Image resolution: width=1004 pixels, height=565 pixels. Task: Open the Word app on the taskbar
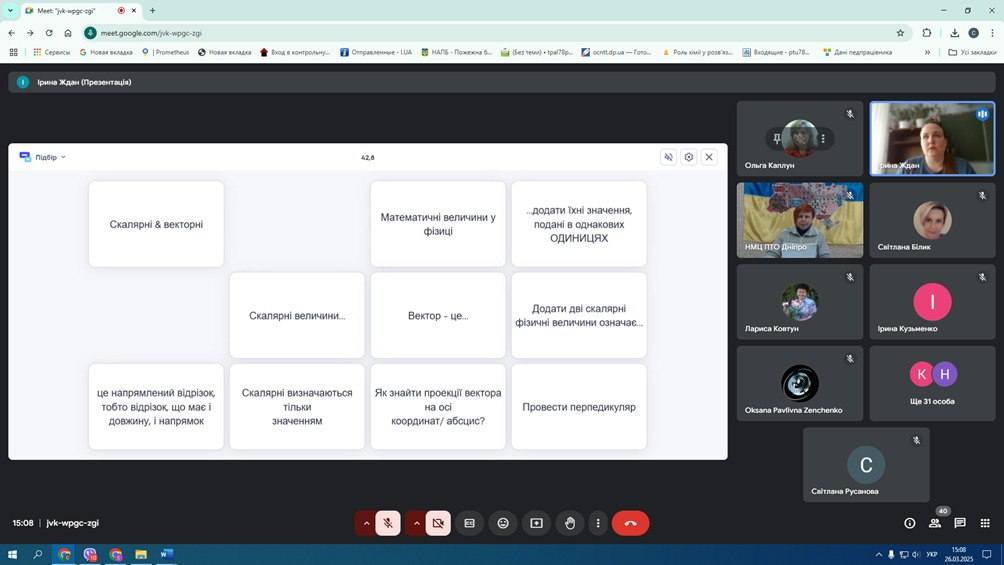(167, 554)
